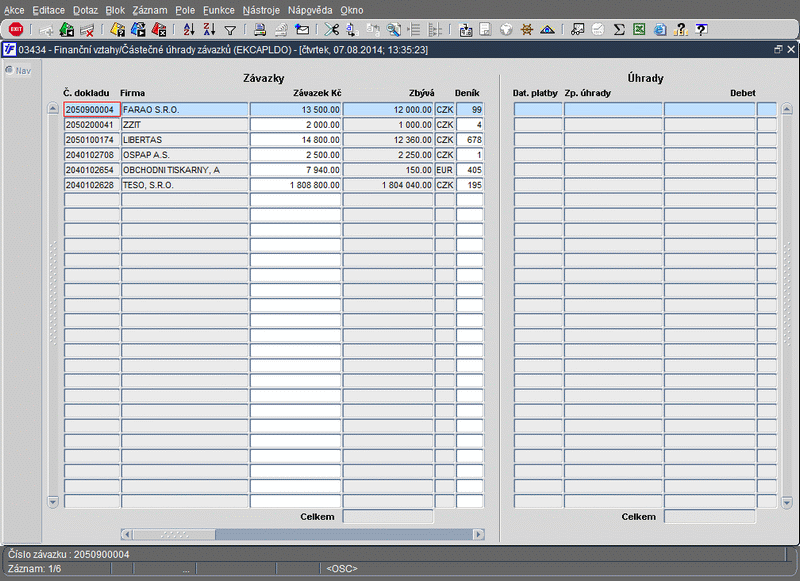800x581 pixels.
Task: Open the Okno menu
Action: coord(352,10)
